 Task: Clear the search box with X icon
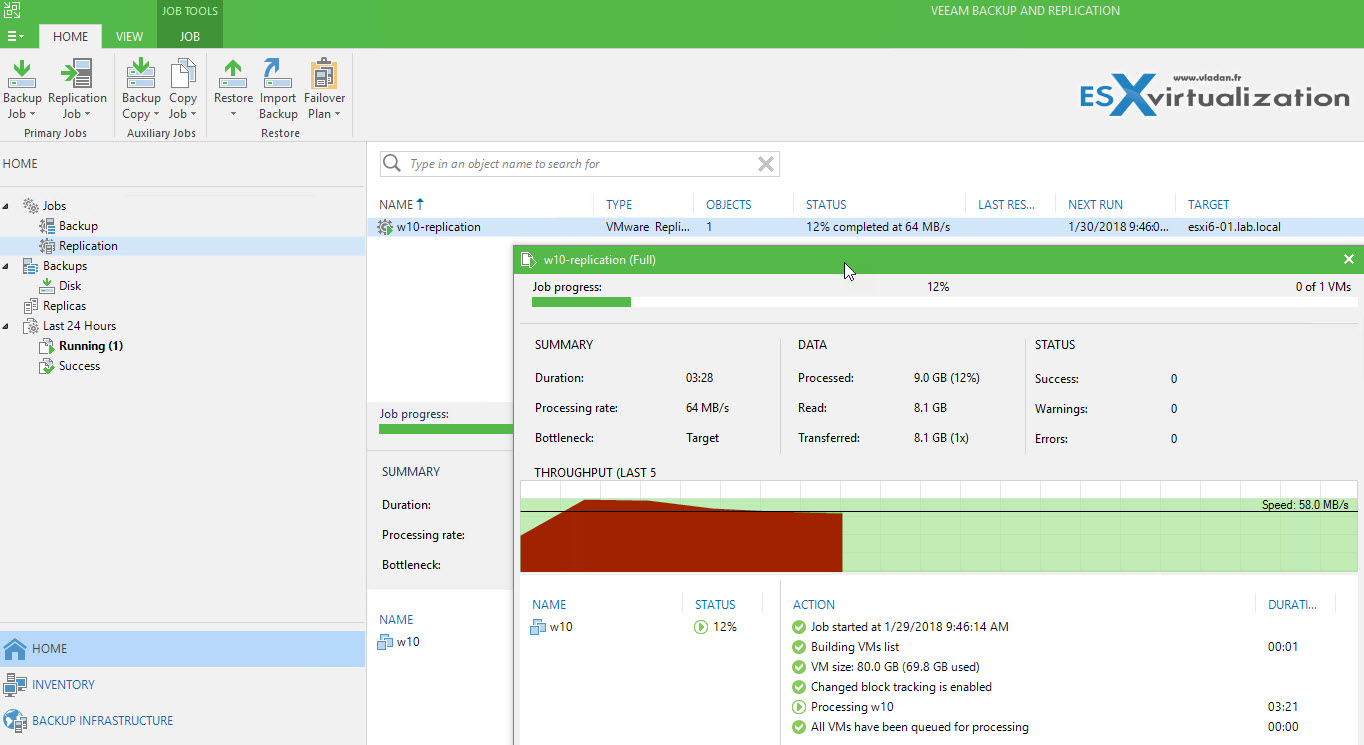[x=766, y=164]
